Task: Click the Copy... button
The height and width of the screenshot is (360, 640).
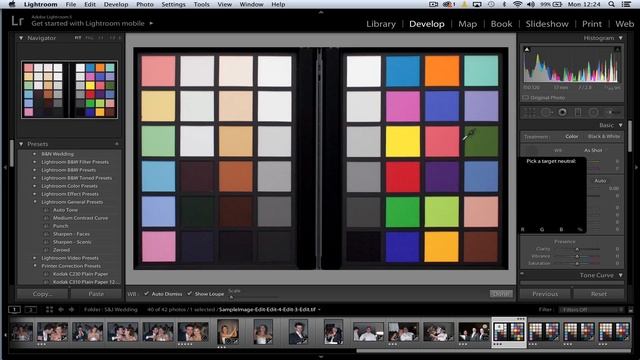Action: tap(42, 293)
